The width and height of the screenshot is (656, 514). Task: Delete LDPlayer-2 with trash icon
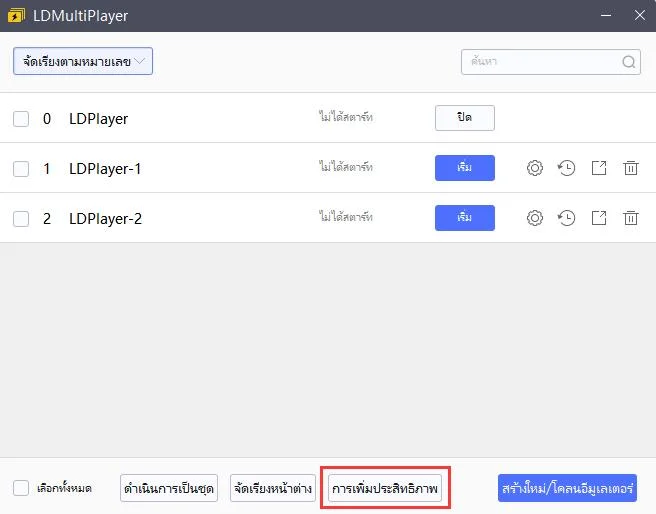tap(630, 218)
